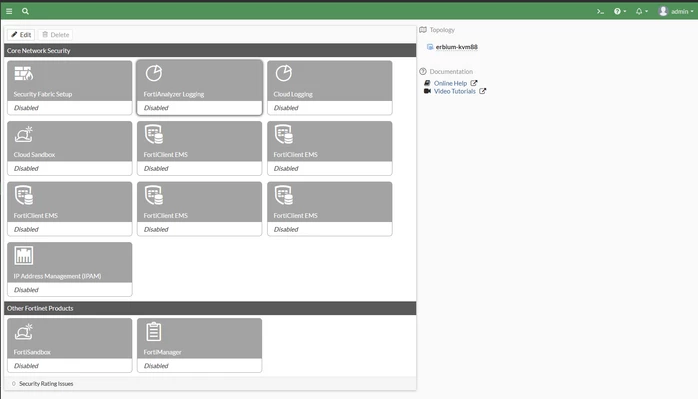Click the Topology map icon
This screenshot has width=698, height=399.
click(x=423, y=30)
